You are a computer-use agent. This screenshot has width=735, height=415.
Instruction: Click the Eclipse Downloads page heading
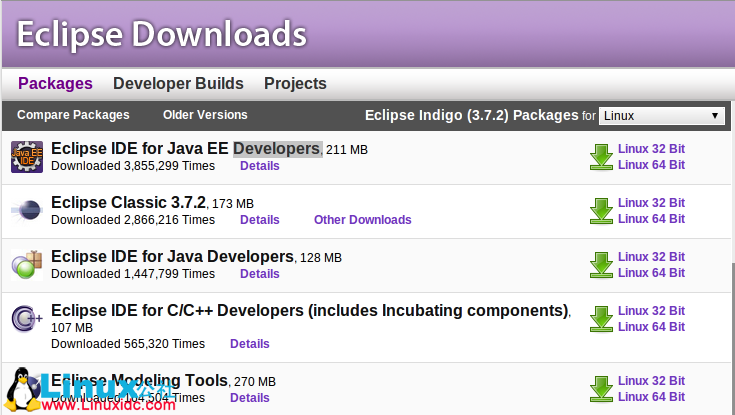click(162, 34)
